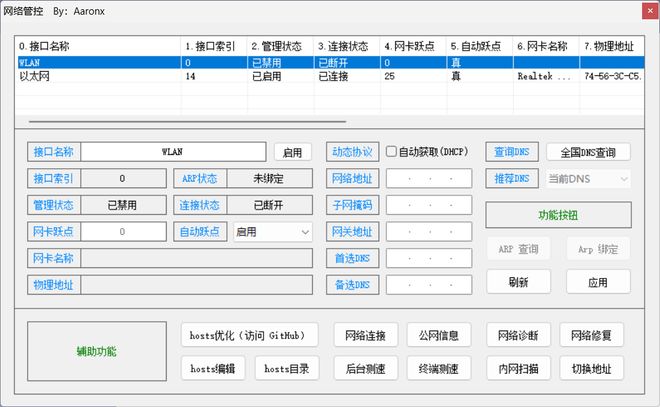Click the 接口名称 field showing WLAN
This screenshot has width=660, height=407.
tap(173, 152)
